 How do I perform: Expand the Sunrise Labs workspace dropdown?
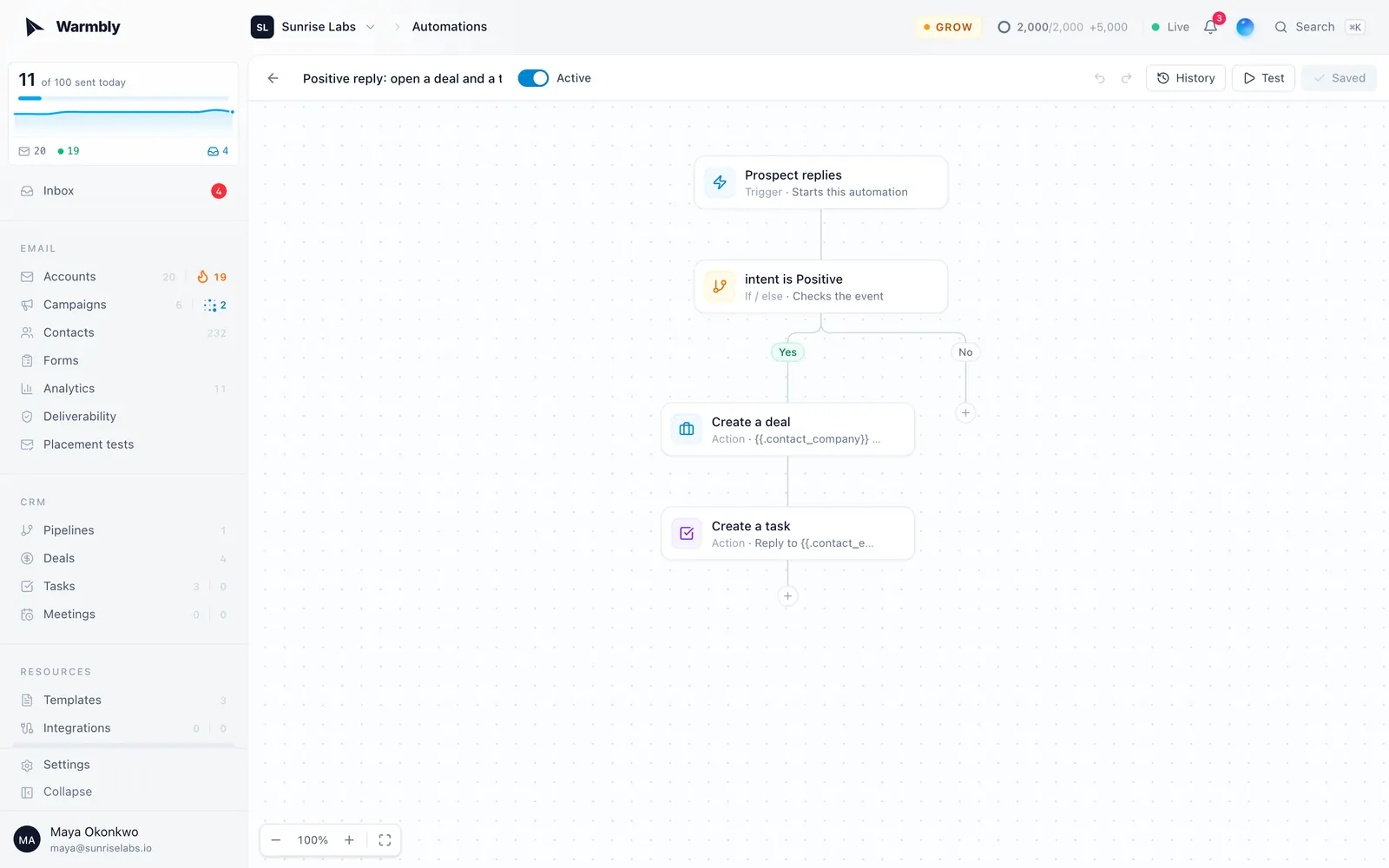click(313, 27)
